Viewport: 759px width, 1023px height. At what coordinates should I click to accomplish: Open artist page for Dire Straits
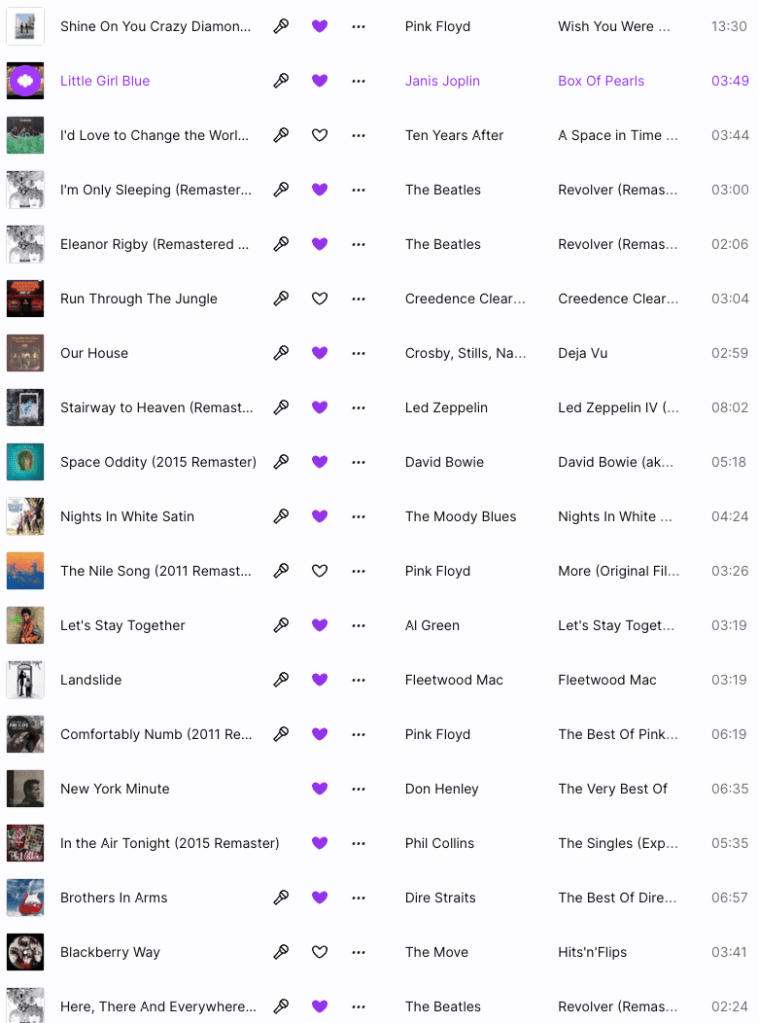pos(440,898)
